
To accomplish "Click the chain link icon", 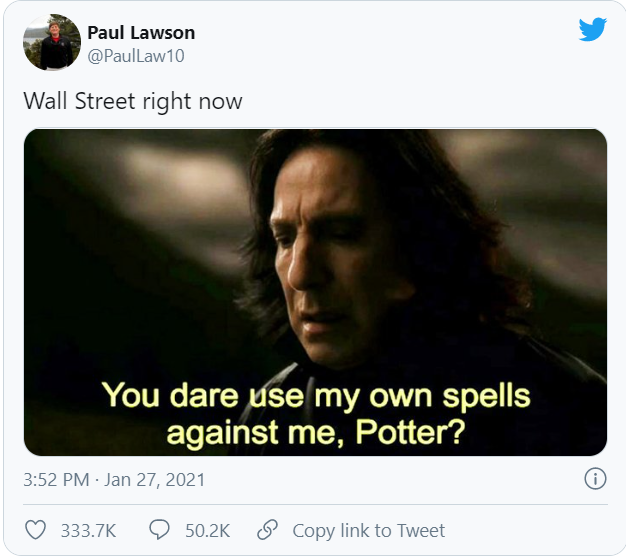I will click(267, 530).
